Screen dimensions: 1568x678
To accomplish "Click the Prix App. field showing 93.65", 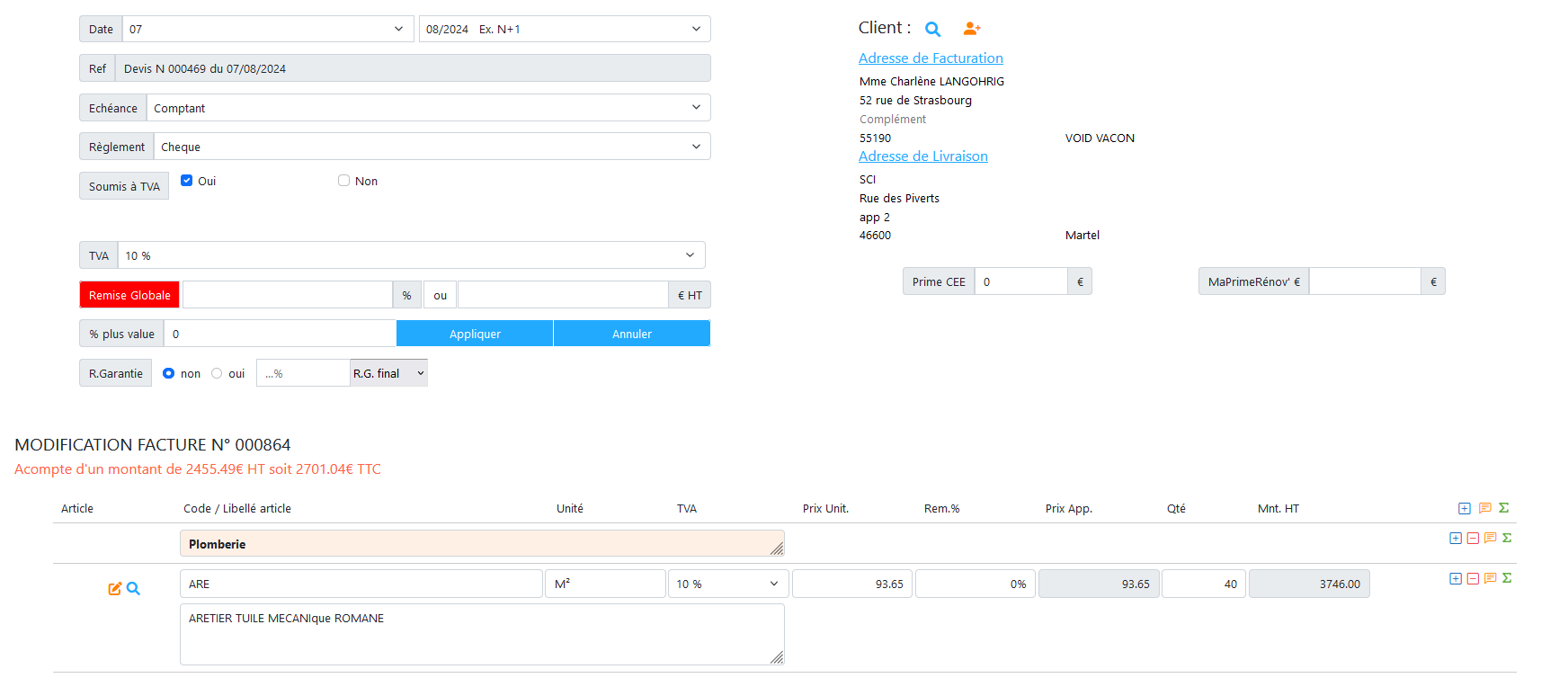I will [x=1099, y=584].
